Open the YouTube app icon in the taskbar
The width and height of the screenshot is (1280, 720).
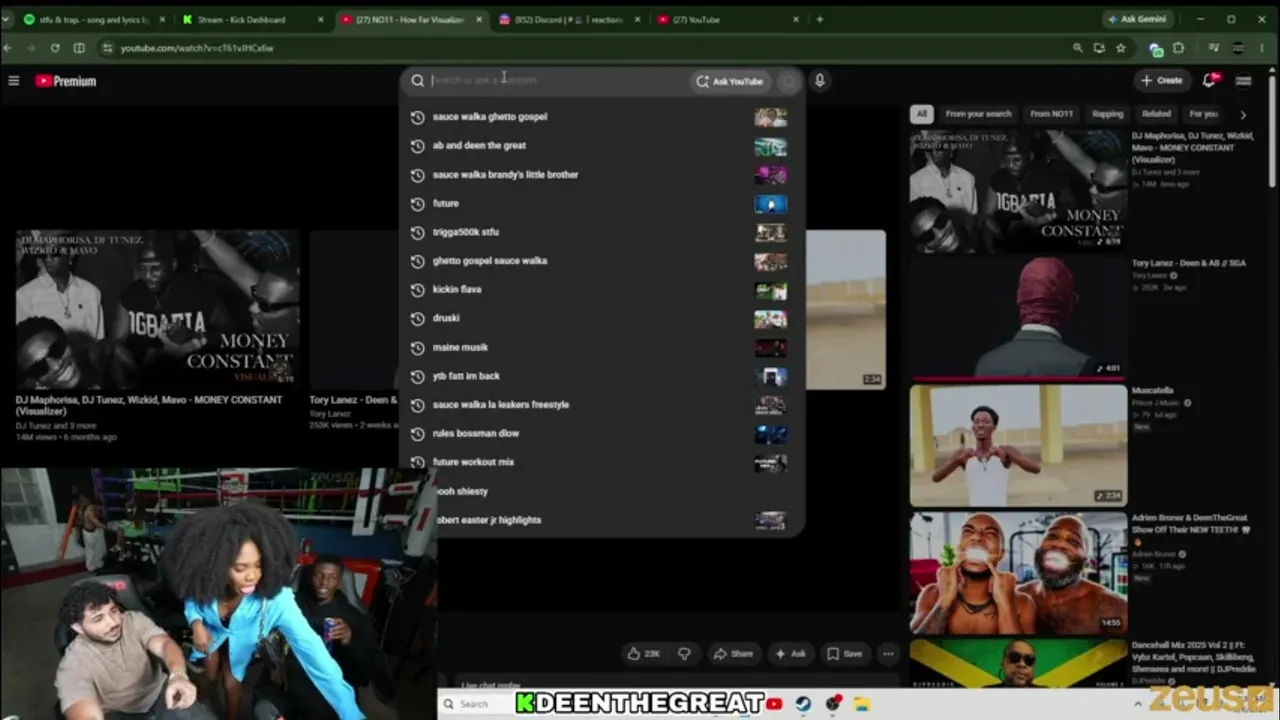[774, 704]
